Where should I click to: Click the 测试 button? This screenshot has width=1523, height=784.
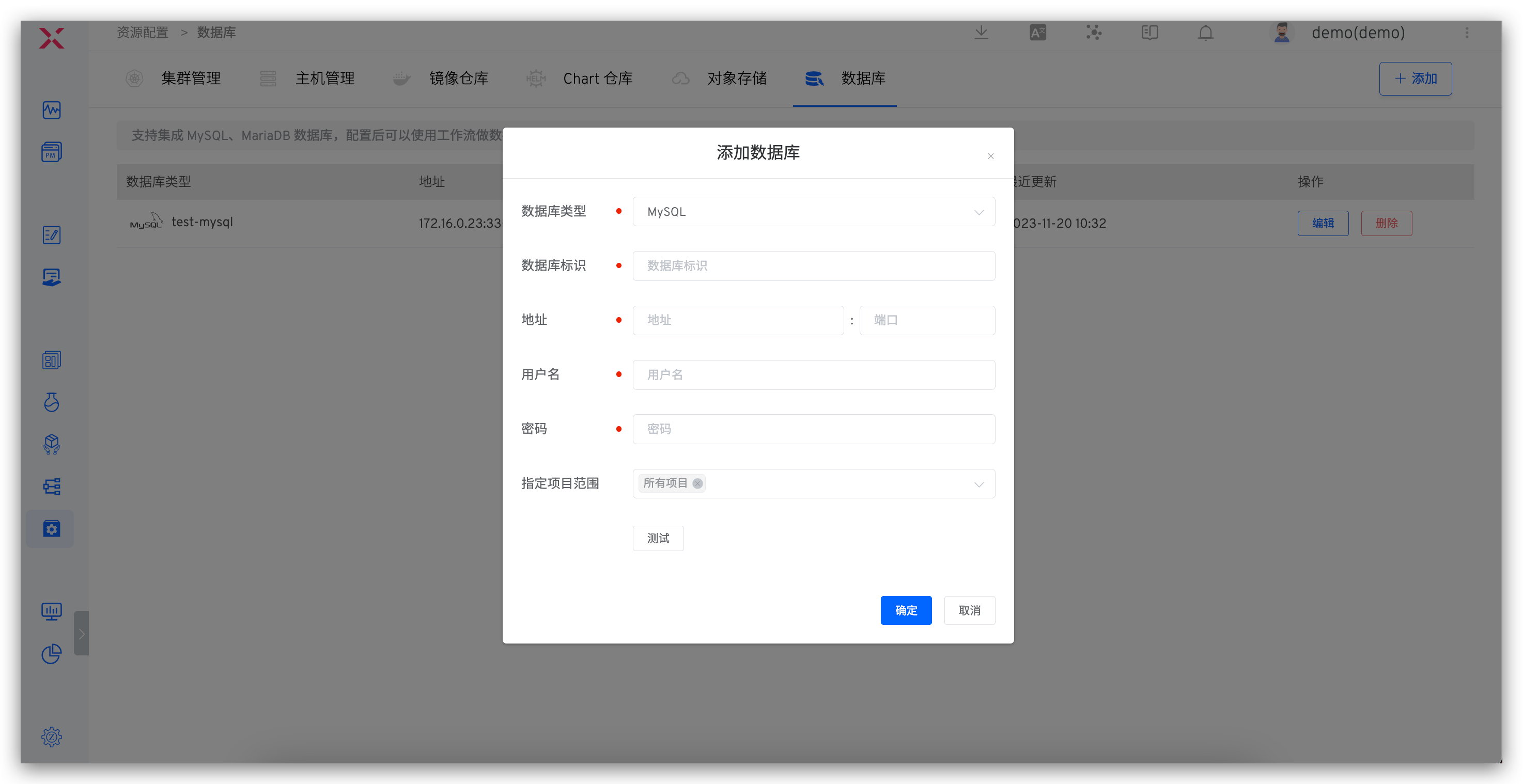658,538
